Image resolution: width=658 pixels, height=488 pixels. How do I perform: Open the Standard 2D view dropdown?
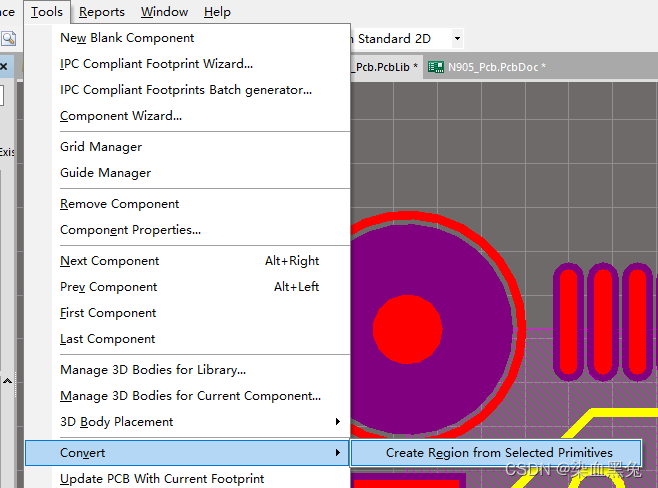tap(457, 39)
